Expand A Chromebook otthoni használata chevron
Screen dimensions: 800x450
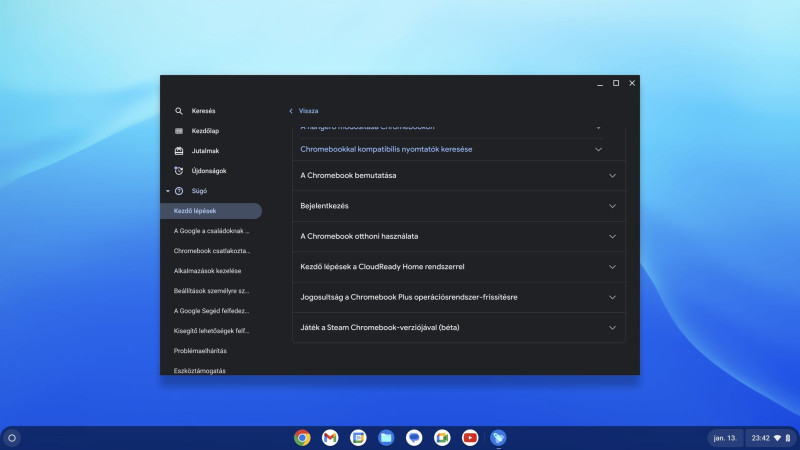point(612,236)
